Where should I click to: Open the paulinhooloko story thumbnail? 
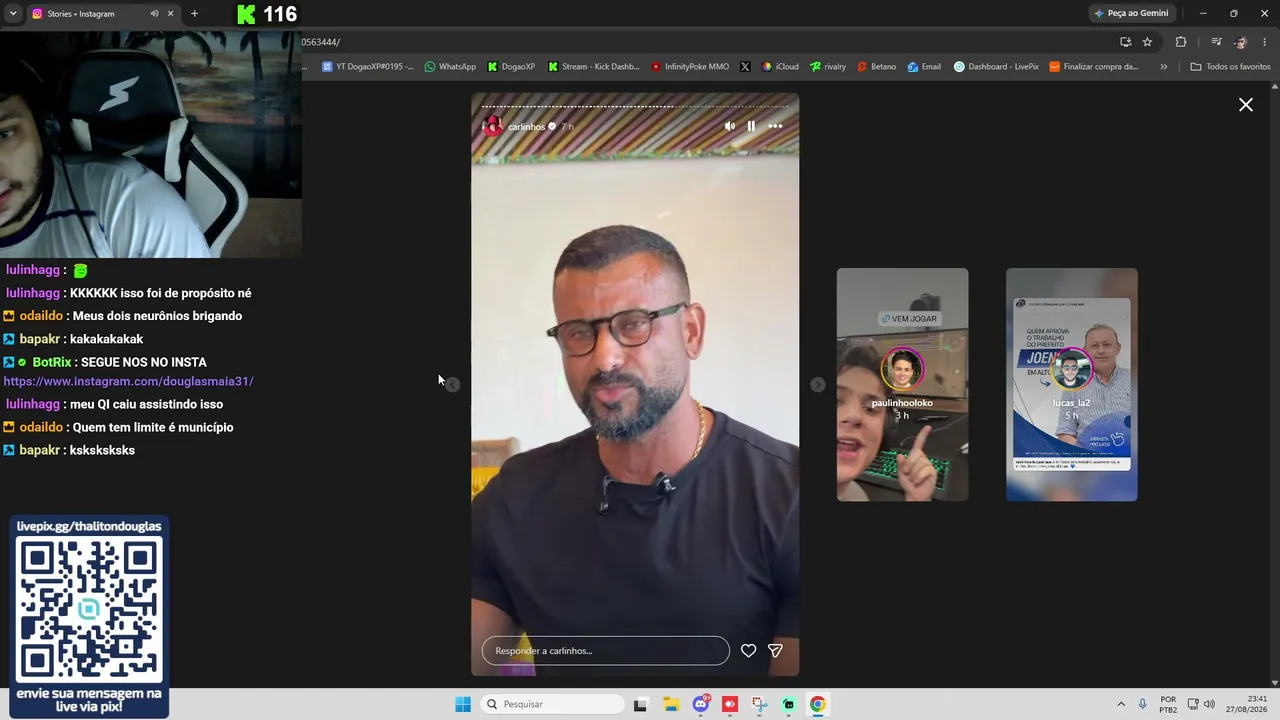tap(902, 385)
